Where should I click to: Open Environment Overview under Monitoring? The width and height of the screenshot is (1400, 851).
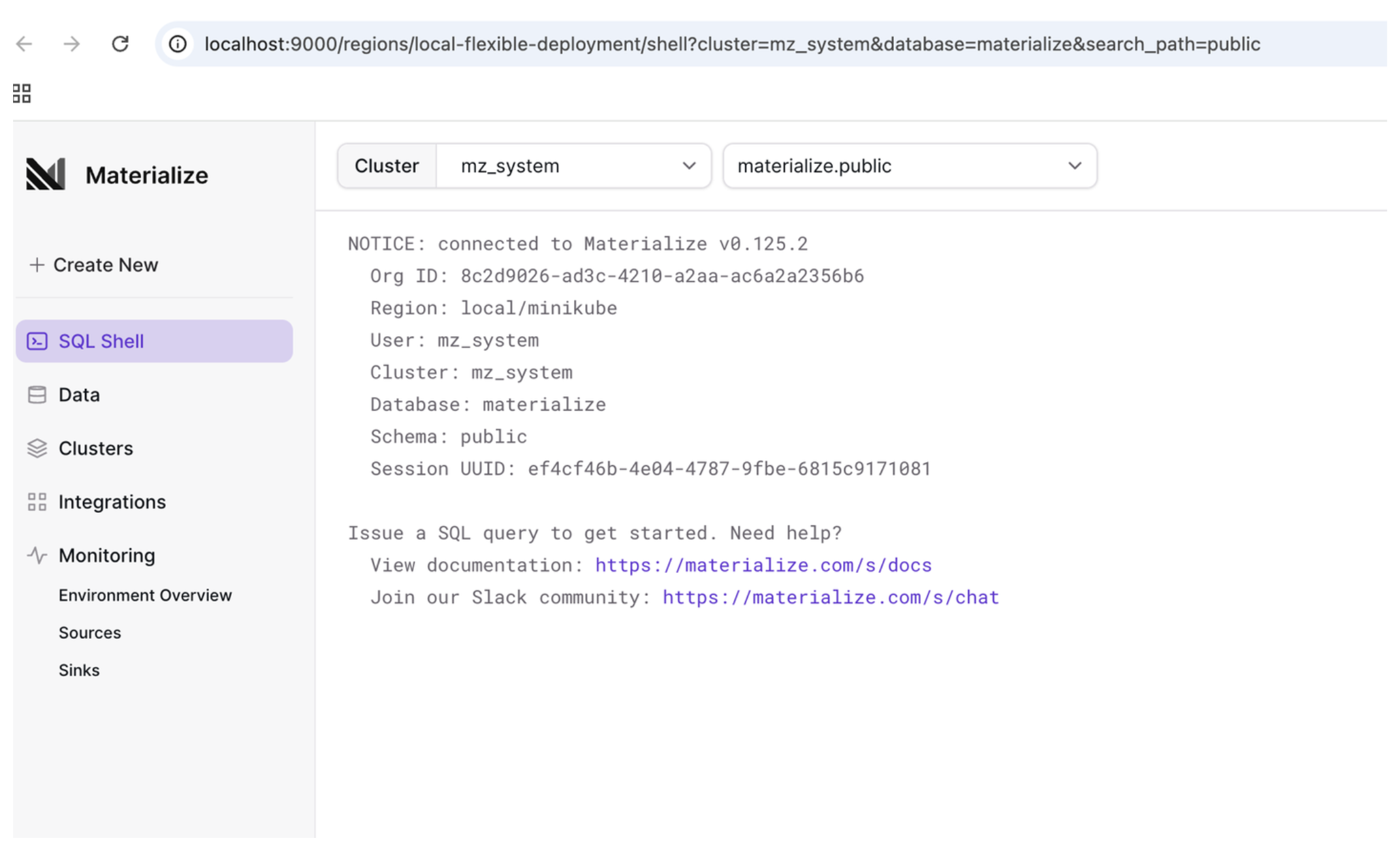145,596
